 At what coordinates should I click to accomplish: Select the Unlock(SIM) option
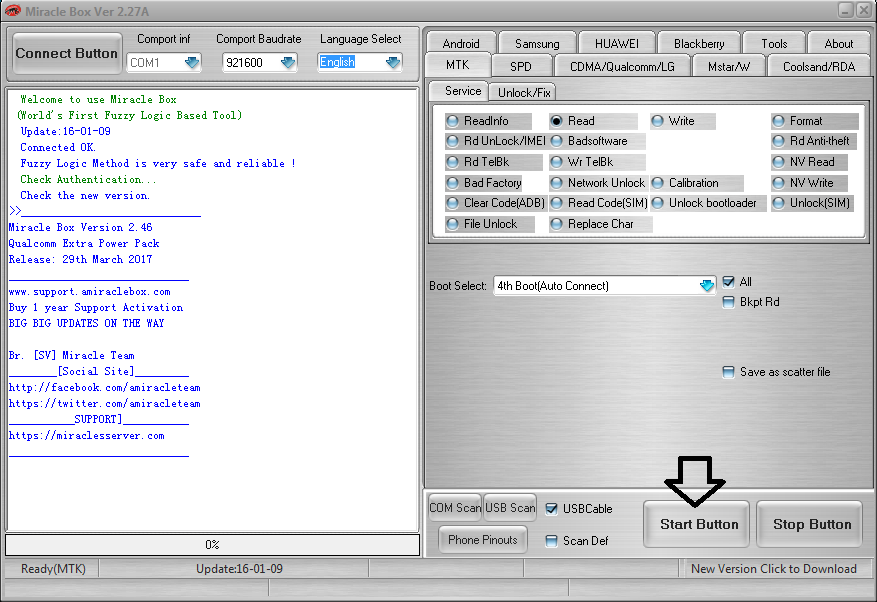tap(812, 203)
